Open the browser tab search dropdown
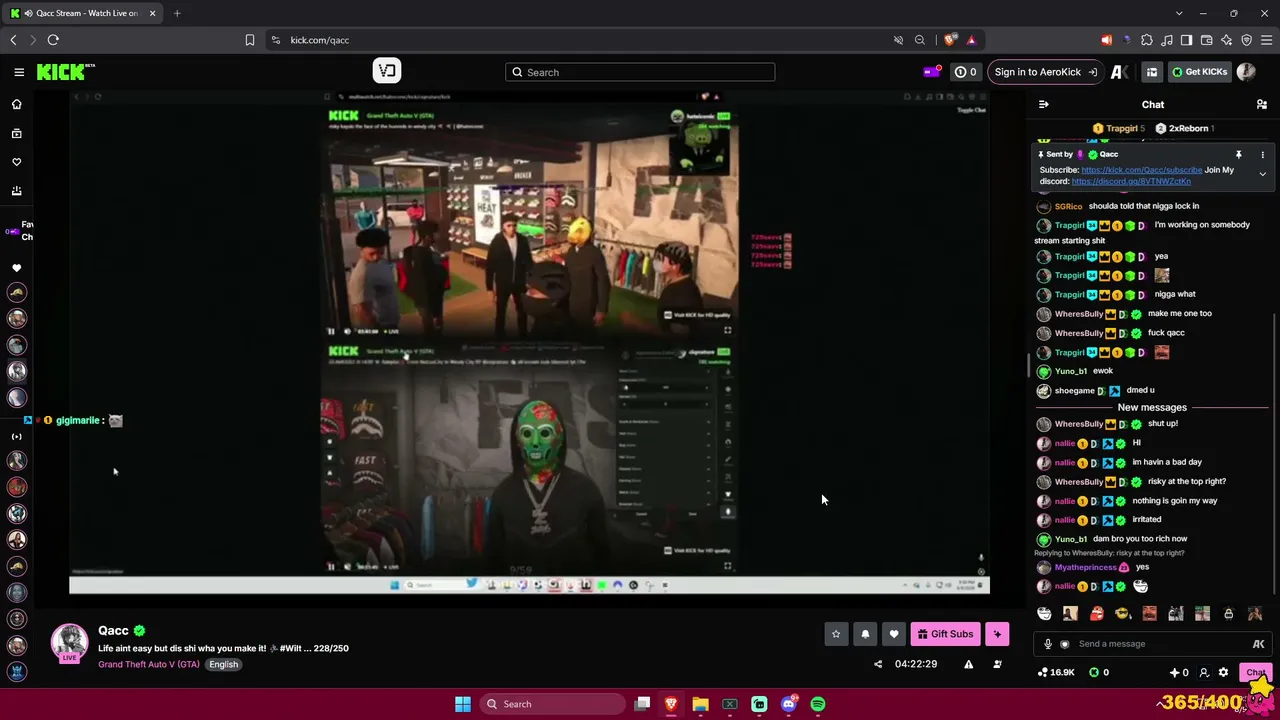 tap(1179, 13)
